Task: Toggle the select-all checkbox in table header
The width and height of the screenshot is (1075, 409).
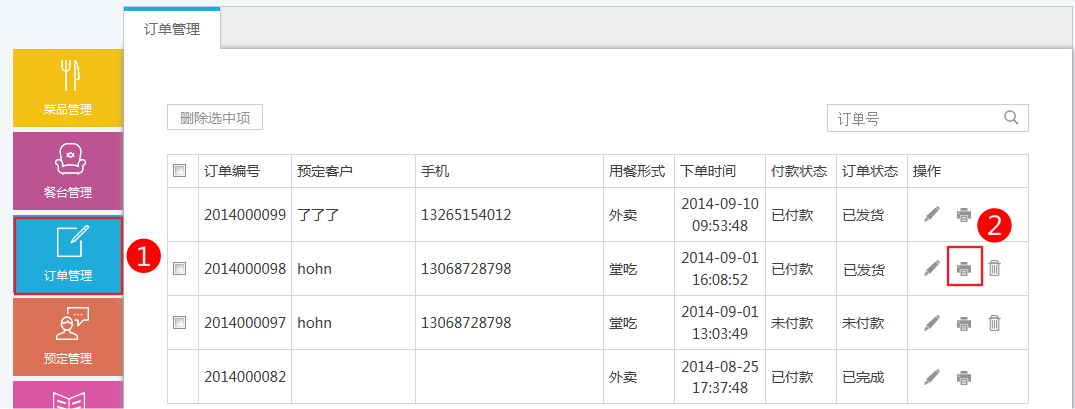Action: click(180, 171)
